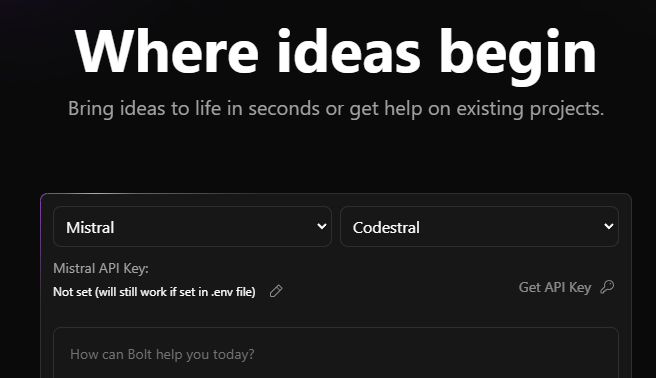
Task: Focus the 'How can Bolt help you today?' prompt box
Action: [336, 353]
